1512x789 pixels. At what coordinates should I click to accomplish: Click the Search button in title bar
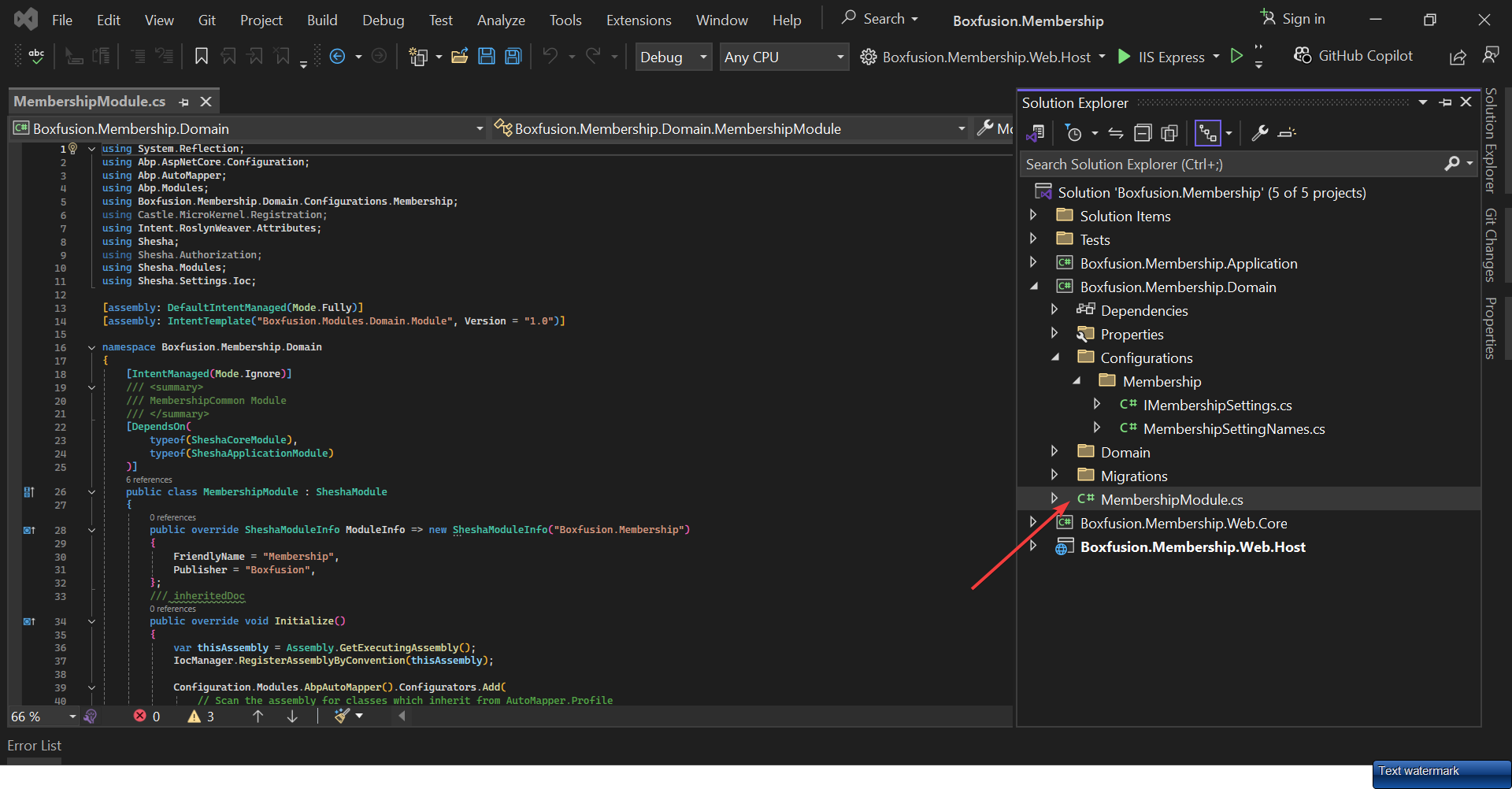879,19
